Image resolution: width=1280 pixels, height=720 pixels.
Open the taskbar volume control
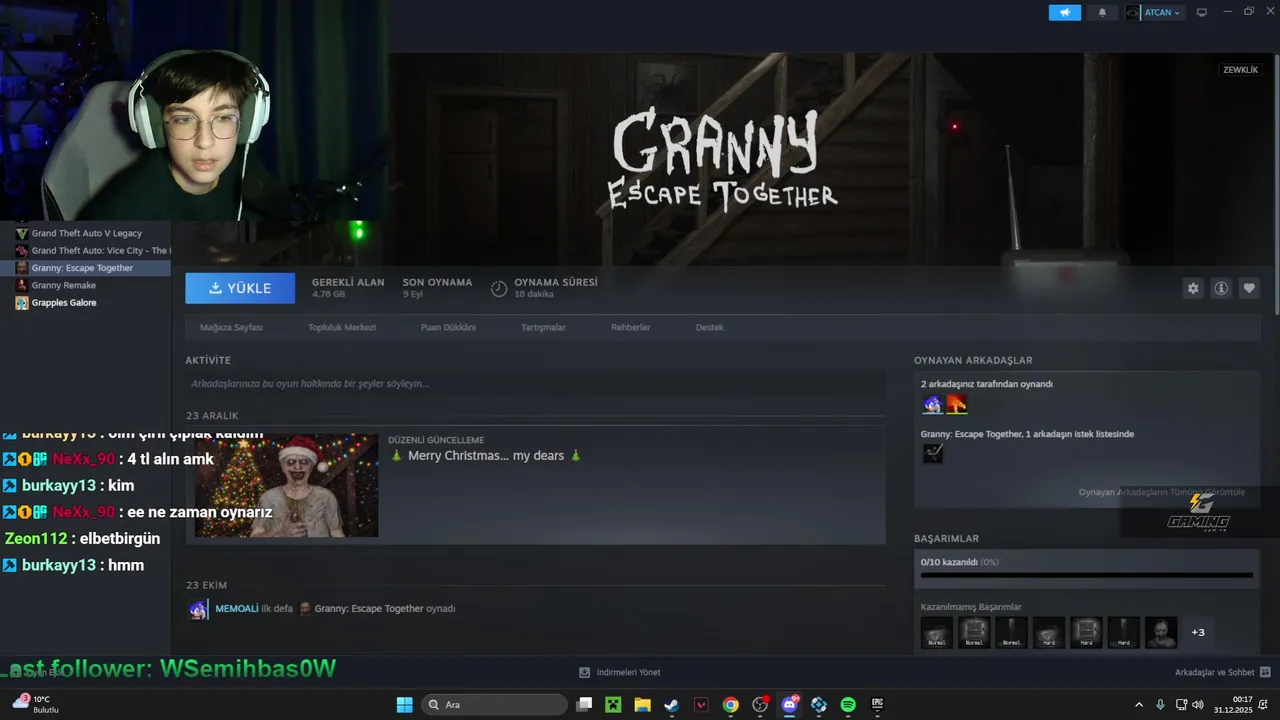pos(1198,705)
